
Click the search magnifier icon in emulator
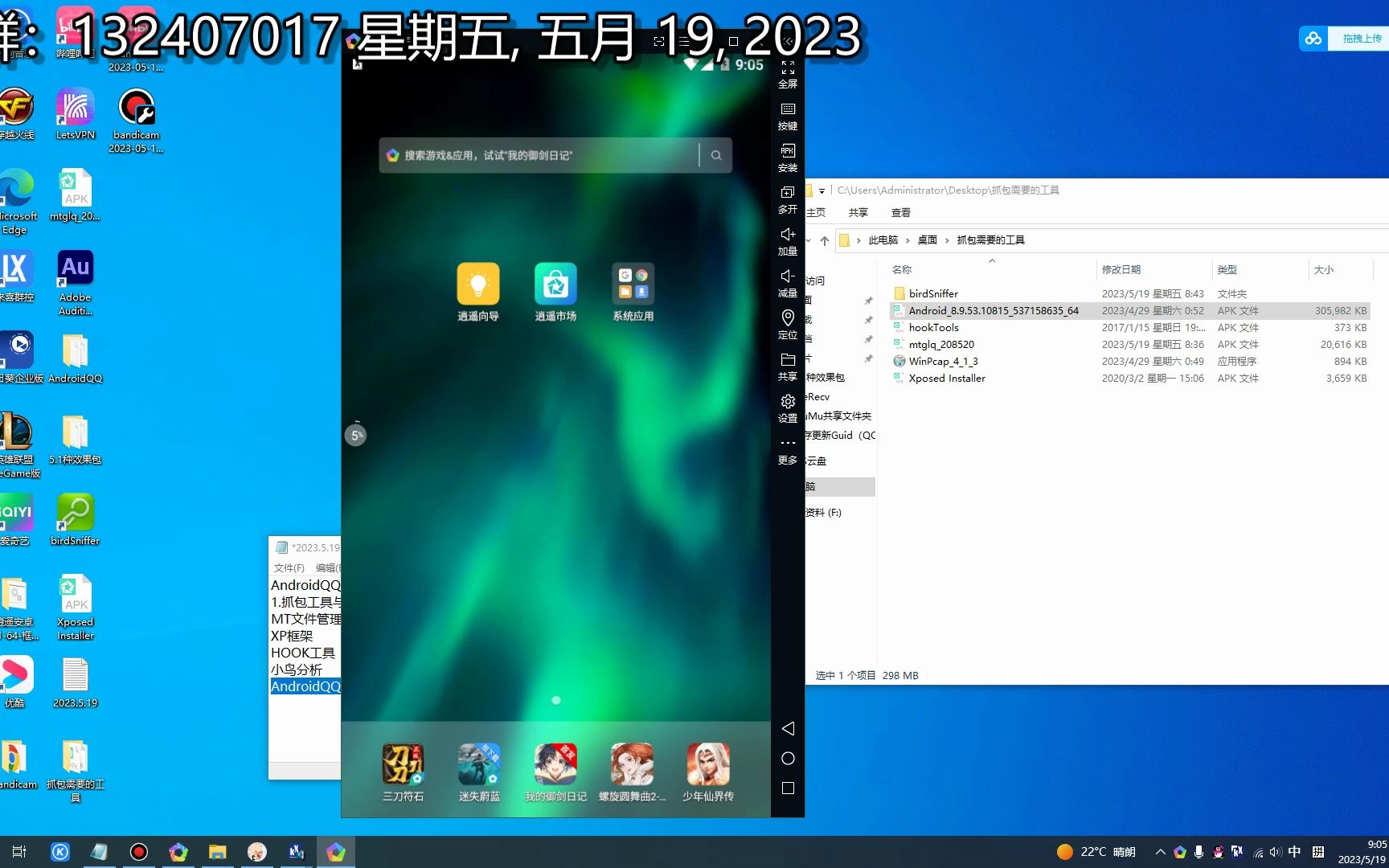pyautogui.click(x=716, y=155)
